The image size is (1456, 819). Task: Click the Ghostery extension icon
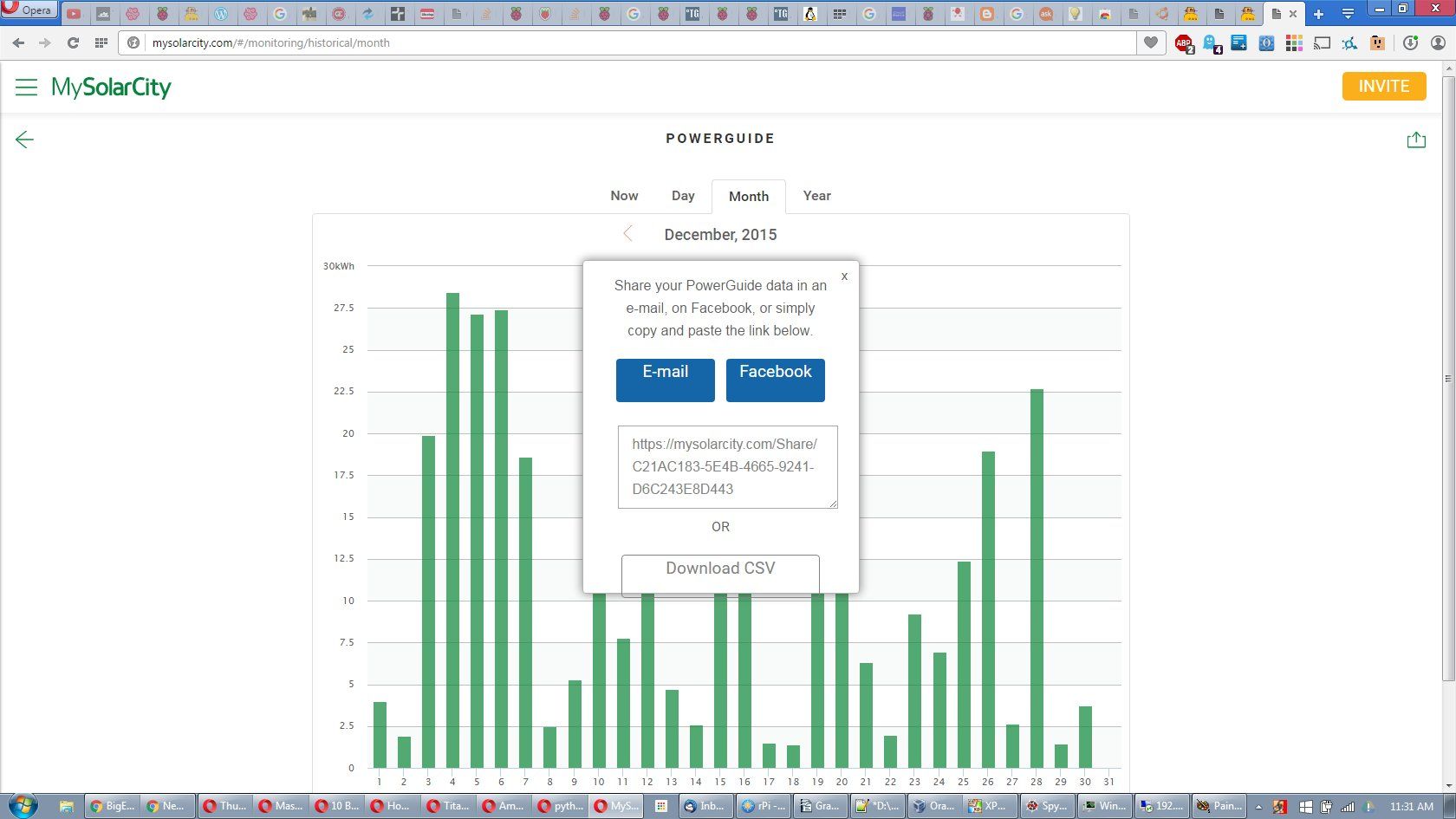pos(1211,43)
